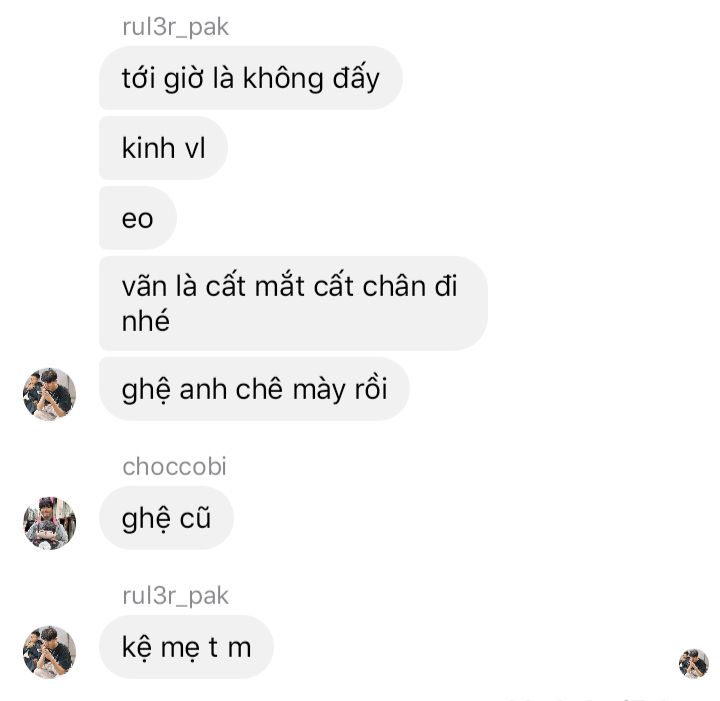Select the 'vãn là cất mắt cất chân' message
720x701 pixels.
coord(293,303)
